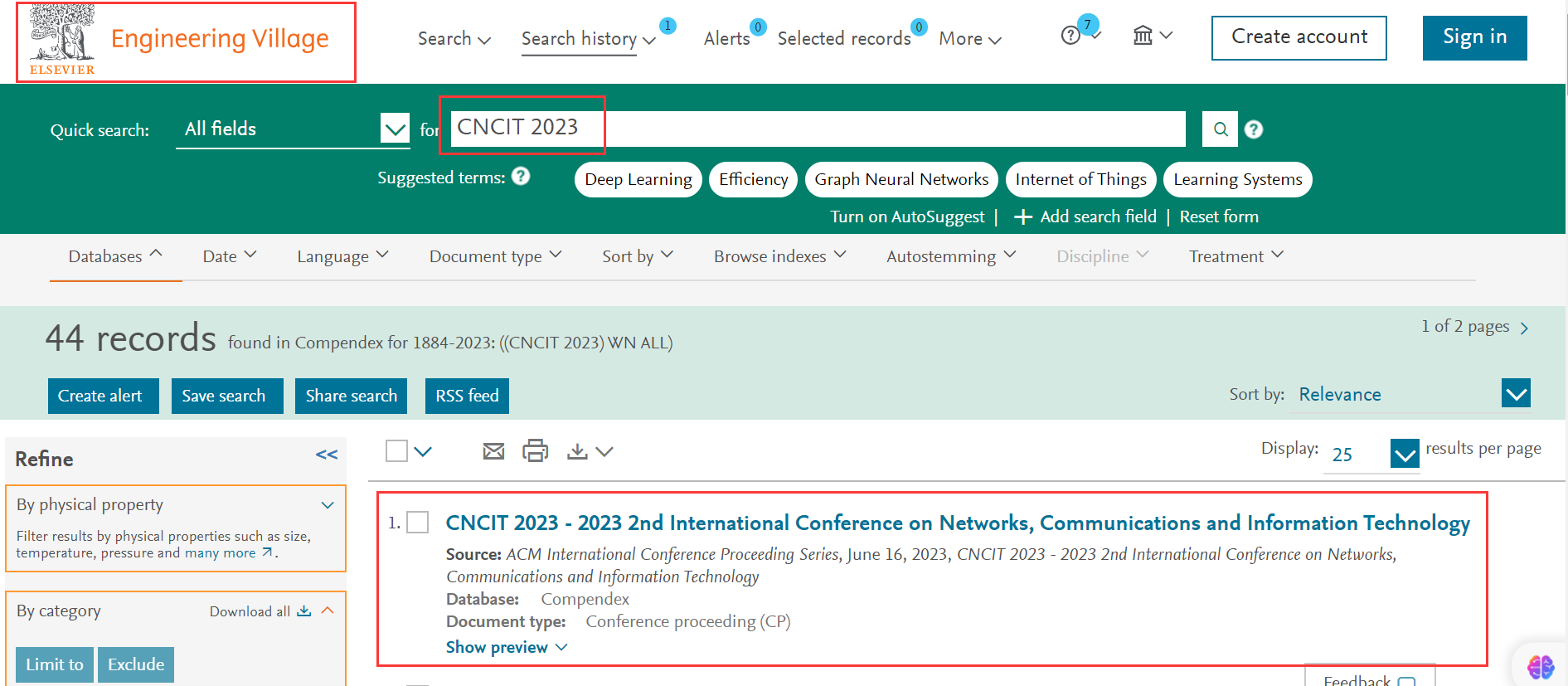Open the institution building icon menu
The image size is (1568, 686).
point(1143,36)
